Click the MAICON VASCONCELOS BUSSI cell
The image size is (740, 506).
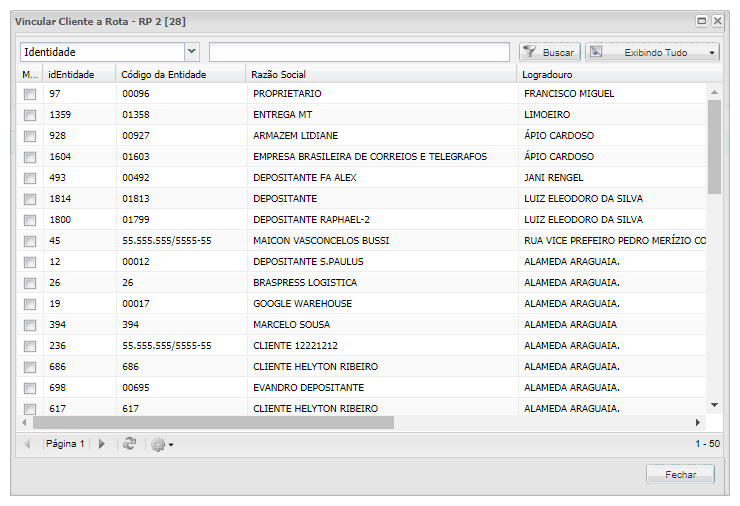click(382, 241)
